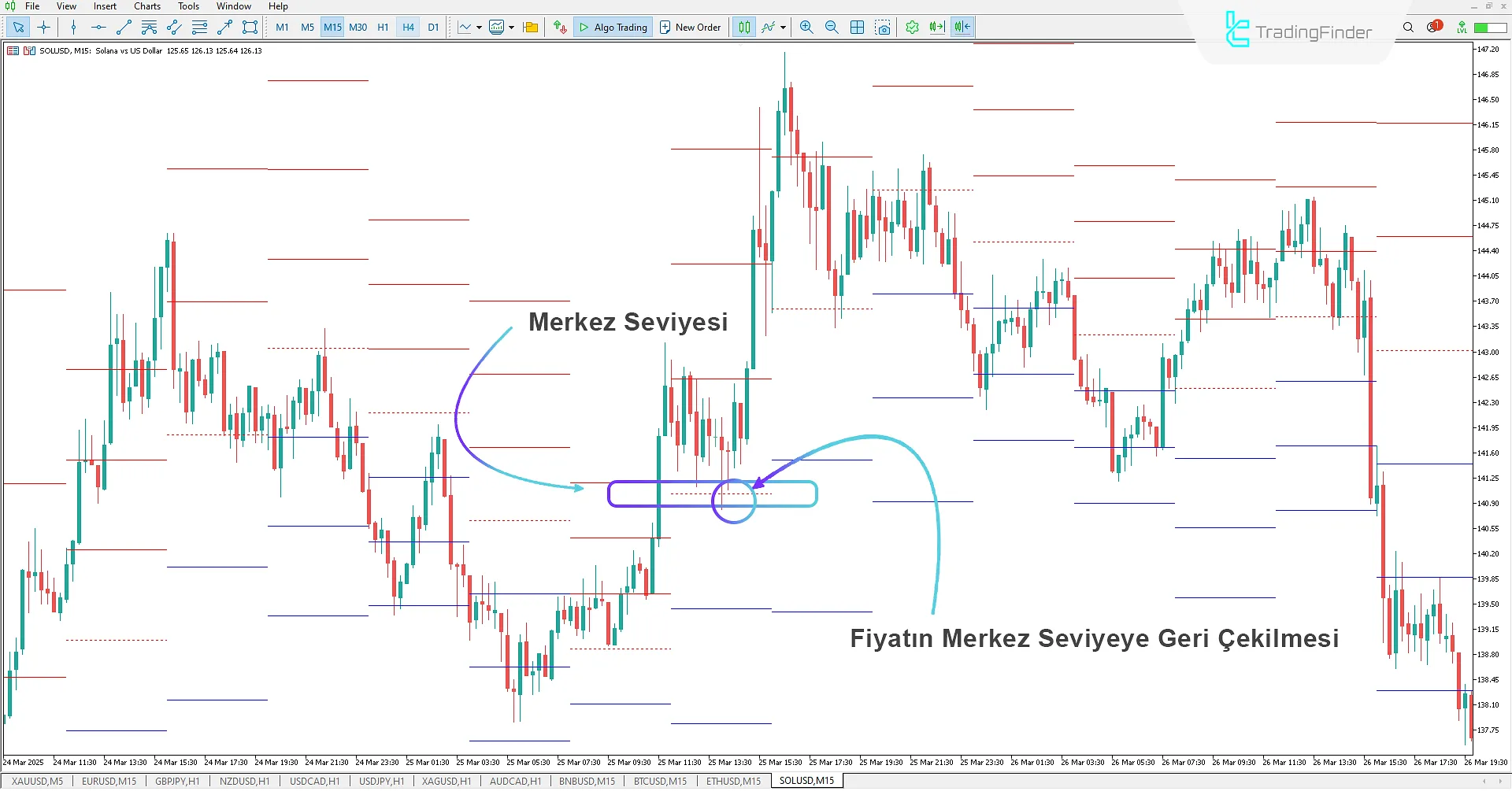Click the price scale at 143.00
This screenshot has width=1512, height=791.
point(1488,352)
